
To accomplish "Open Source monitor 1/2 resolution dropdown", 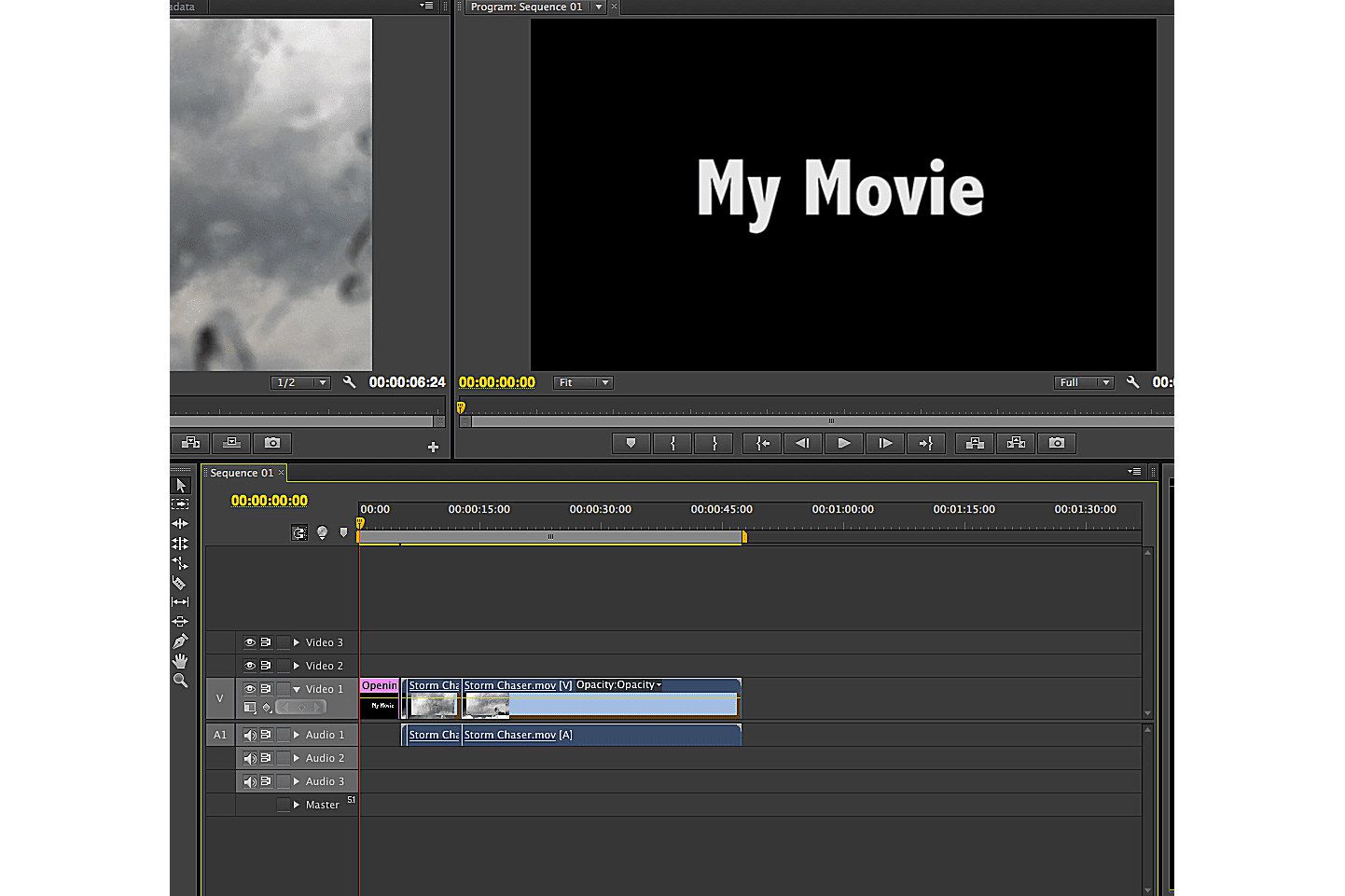I will (x=300, y=382).
